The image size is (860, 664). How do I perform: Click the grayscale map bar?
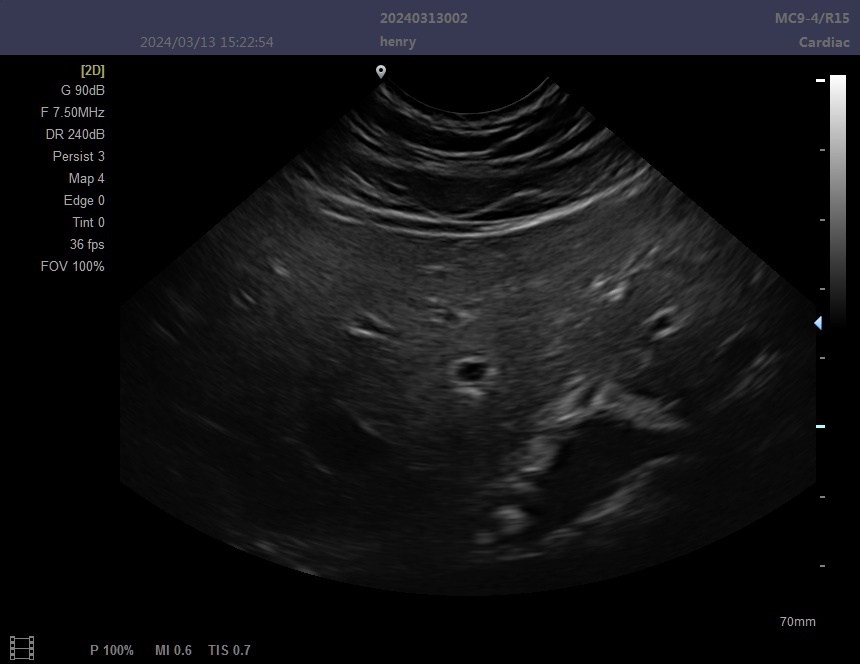(x=837, y=200)
